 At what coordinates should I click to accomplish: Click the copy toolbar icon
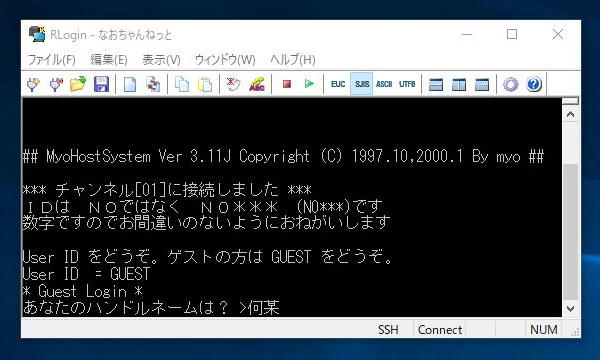pyautogui.click(x=182, y=84)
